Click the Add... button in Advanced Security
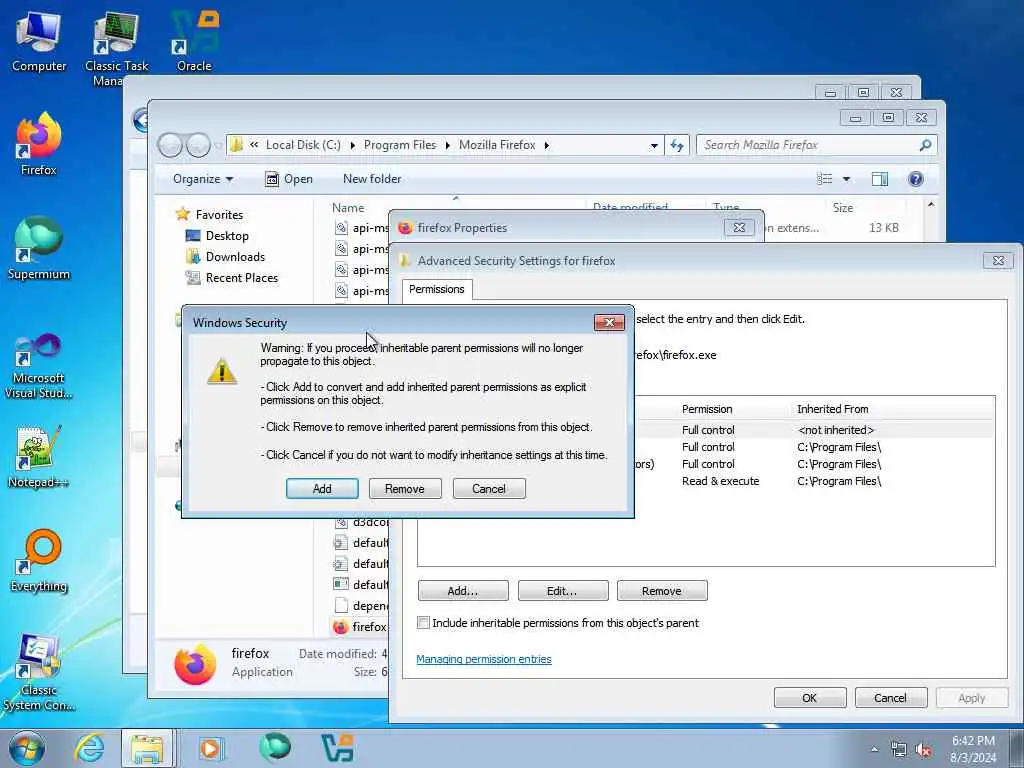 click(463, 590)
